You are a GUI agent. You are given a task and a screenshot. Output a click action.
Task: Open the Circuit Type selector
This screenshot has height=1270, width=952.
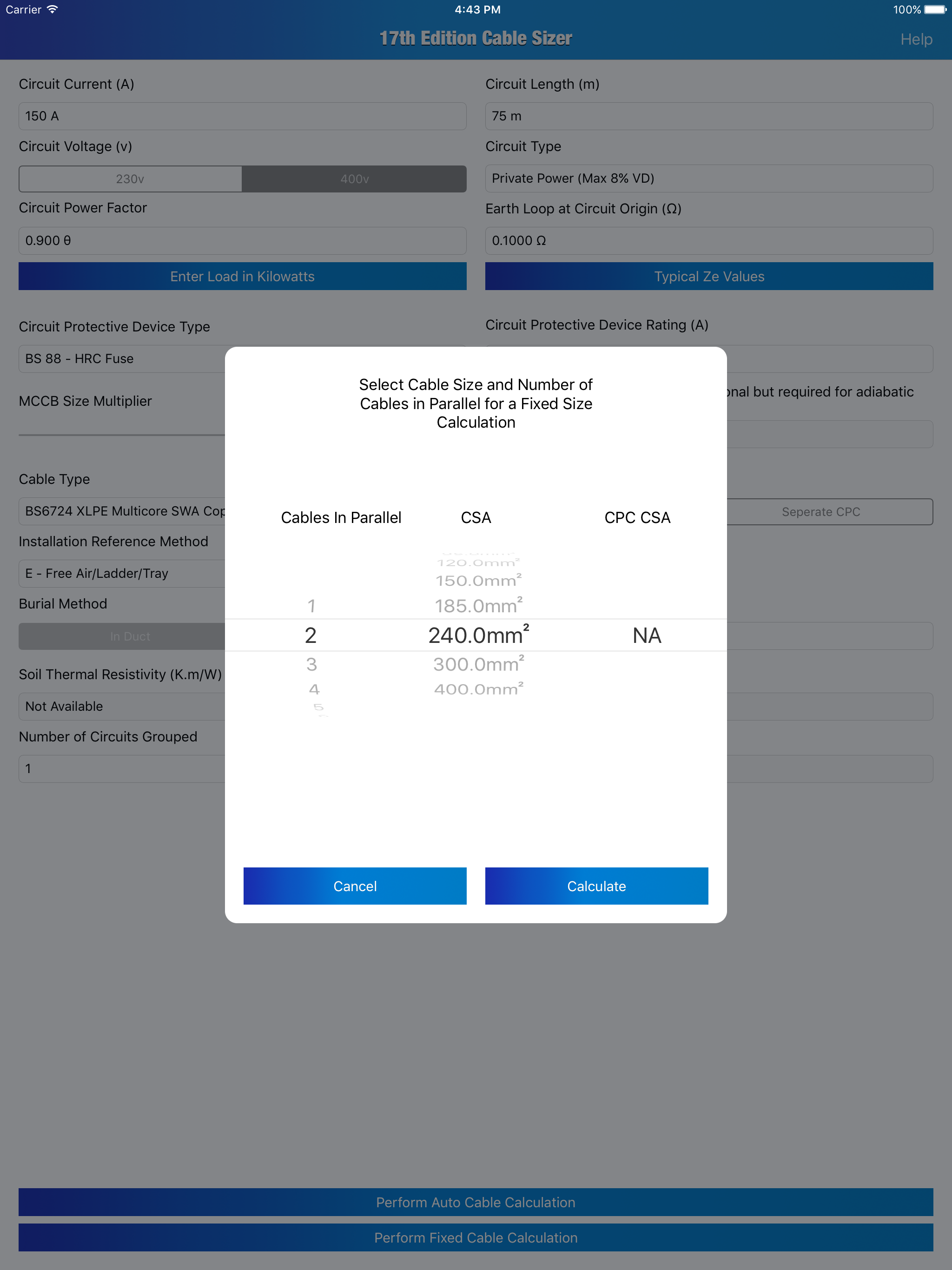point(708,178)
